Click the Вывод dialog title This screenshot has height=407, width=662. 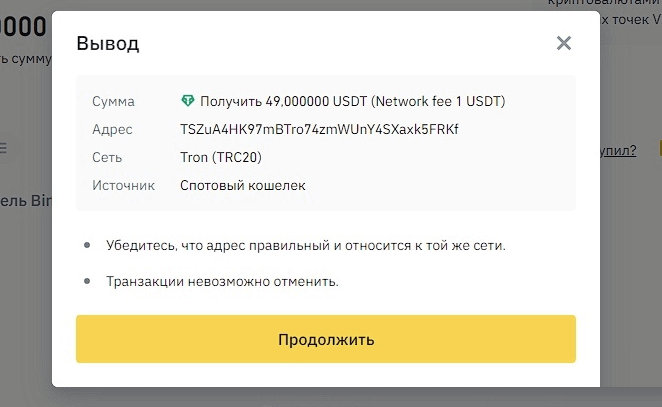pyautogui.click(x=108, y=43)
